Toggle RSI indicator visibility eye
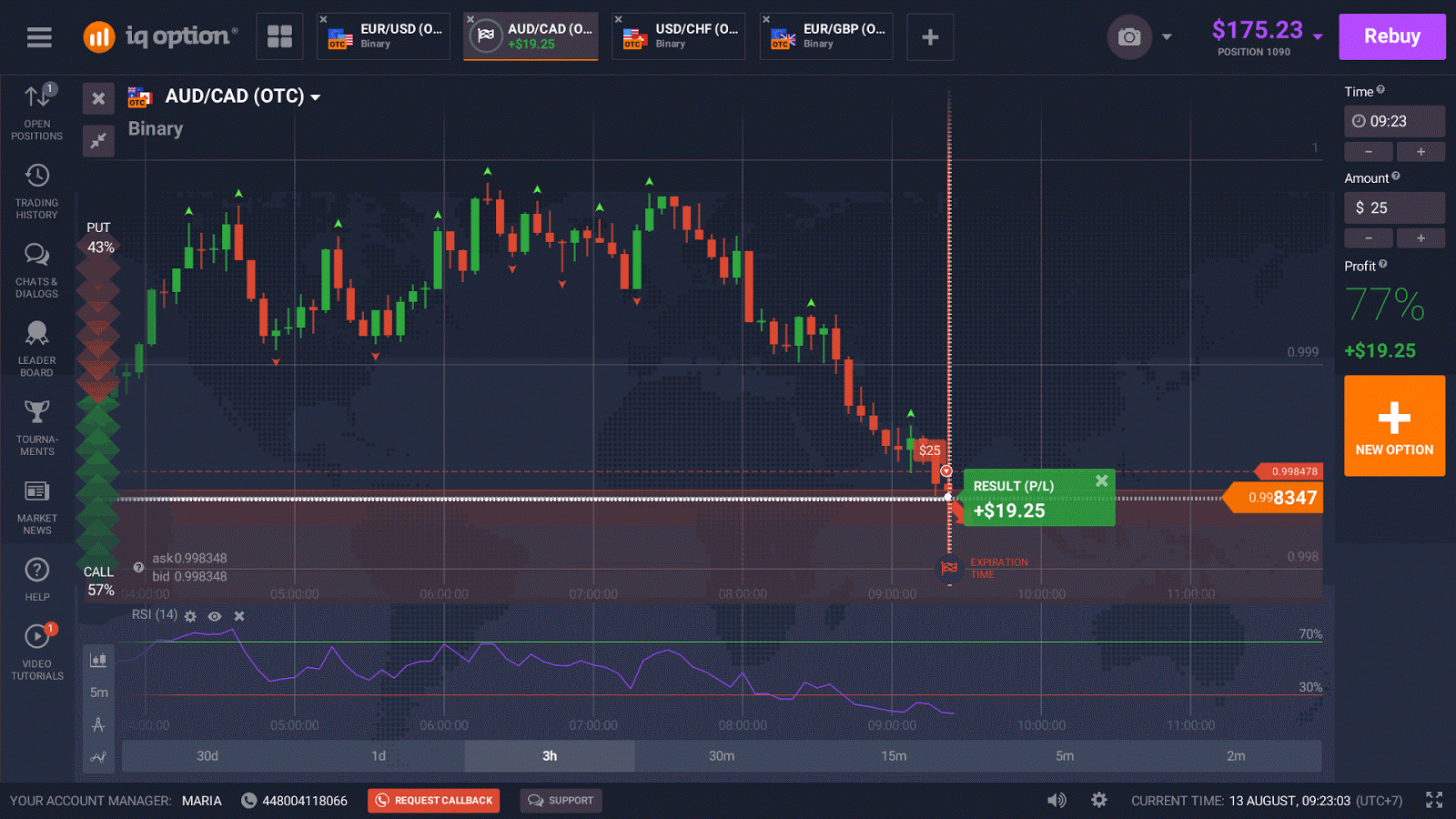Image resolution: width=1456 pixels, height=819 pixels. [x=215, y=616]
